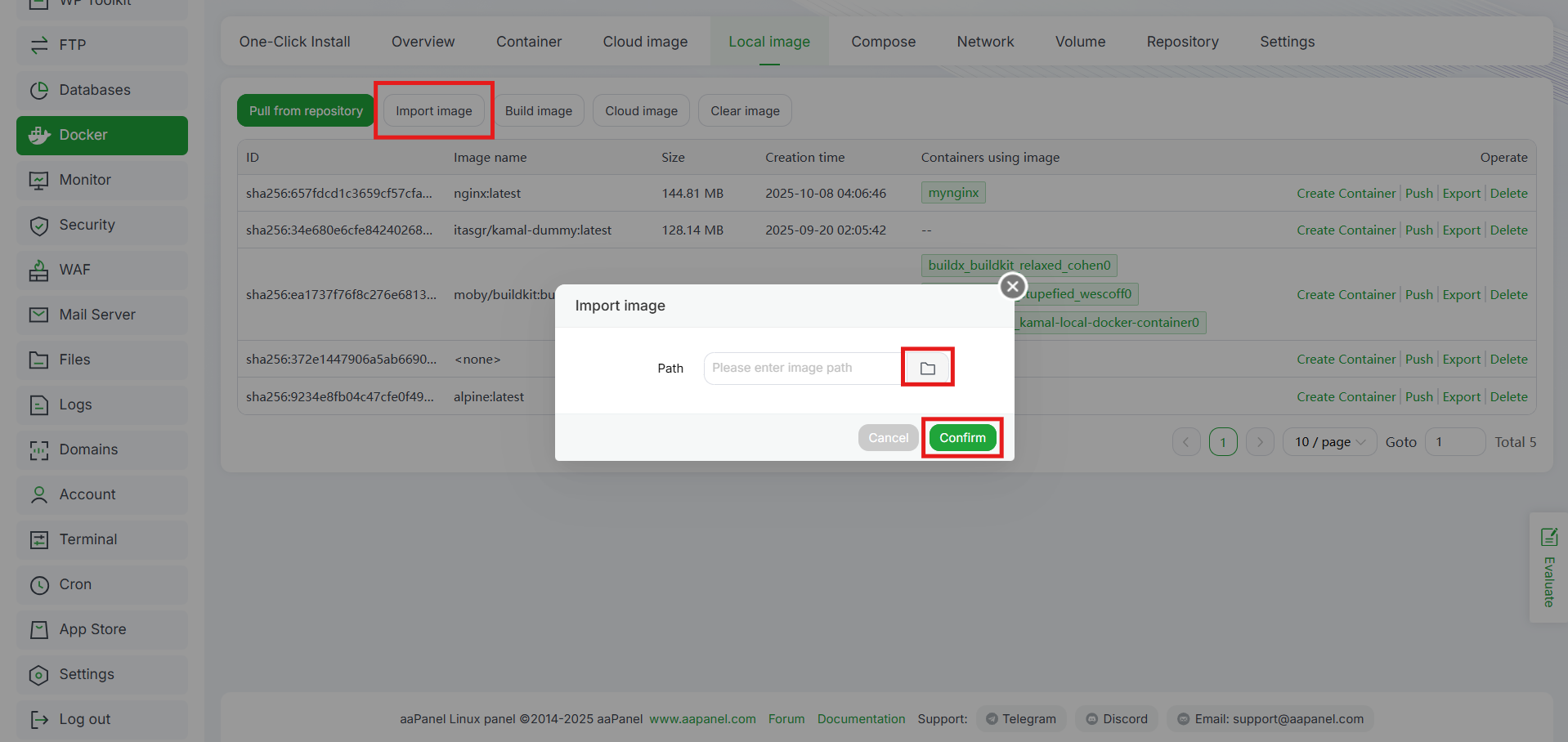Image resolution: width=1568 pixels, height=742 pixels.
Task: Click the Terminal sidebar icon
Action: pos(39,539)
